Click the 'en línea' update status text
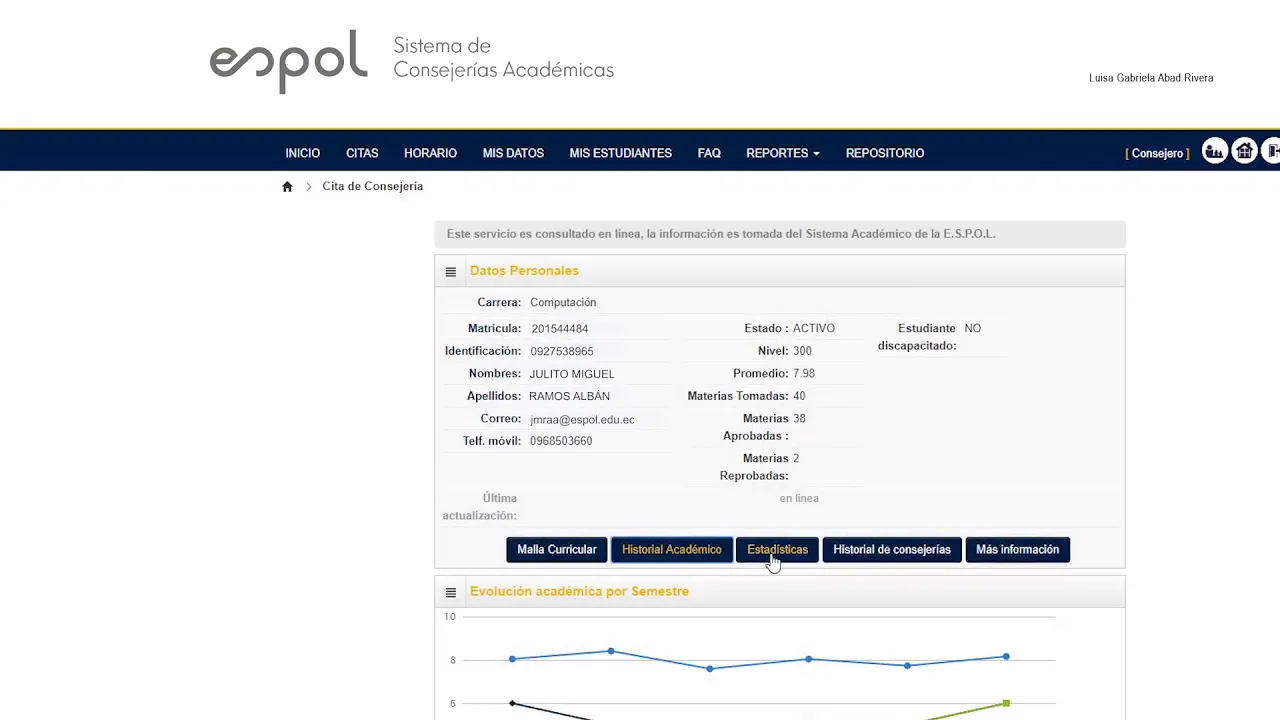This screenshot has height=720, width=1280. tap(799, 498)
